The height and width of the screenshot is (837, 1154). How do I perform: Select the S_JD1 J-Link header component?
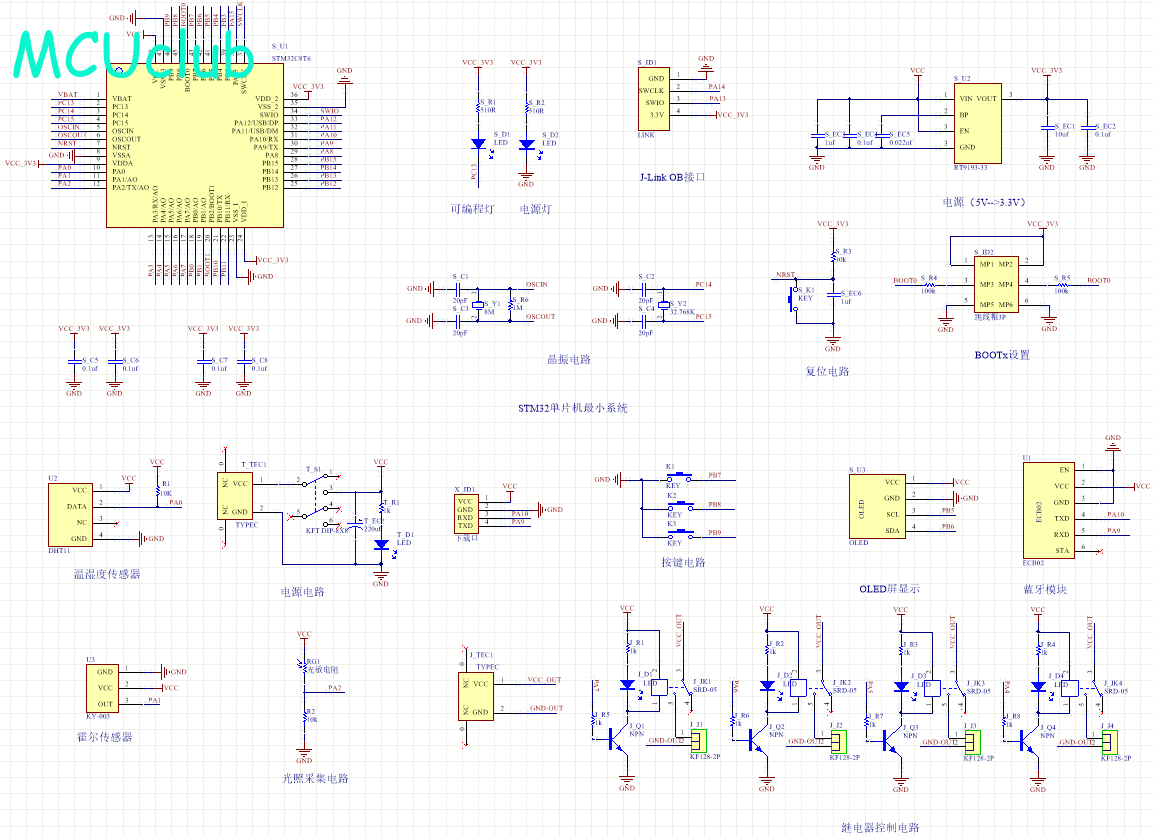654,99
